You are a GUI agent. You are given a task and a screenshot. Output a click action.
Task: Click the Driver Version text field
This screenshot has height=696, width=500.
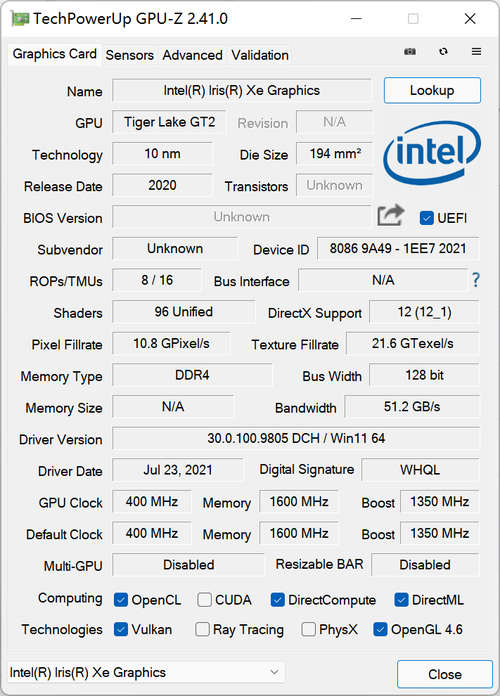pos(296,439)
